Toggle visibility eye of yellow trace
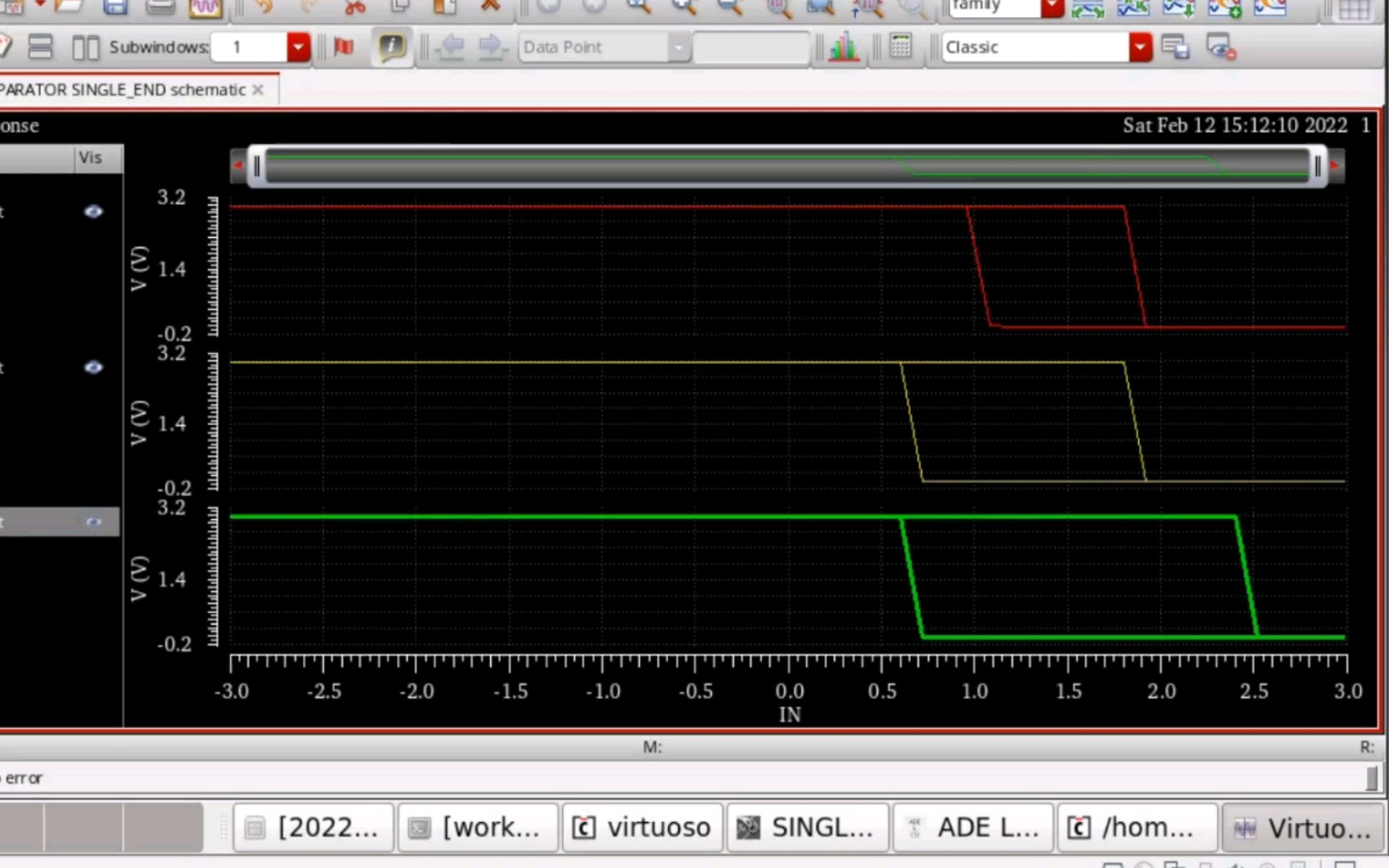The width and height of the screenshot is (1389, 868). (93, 367)
